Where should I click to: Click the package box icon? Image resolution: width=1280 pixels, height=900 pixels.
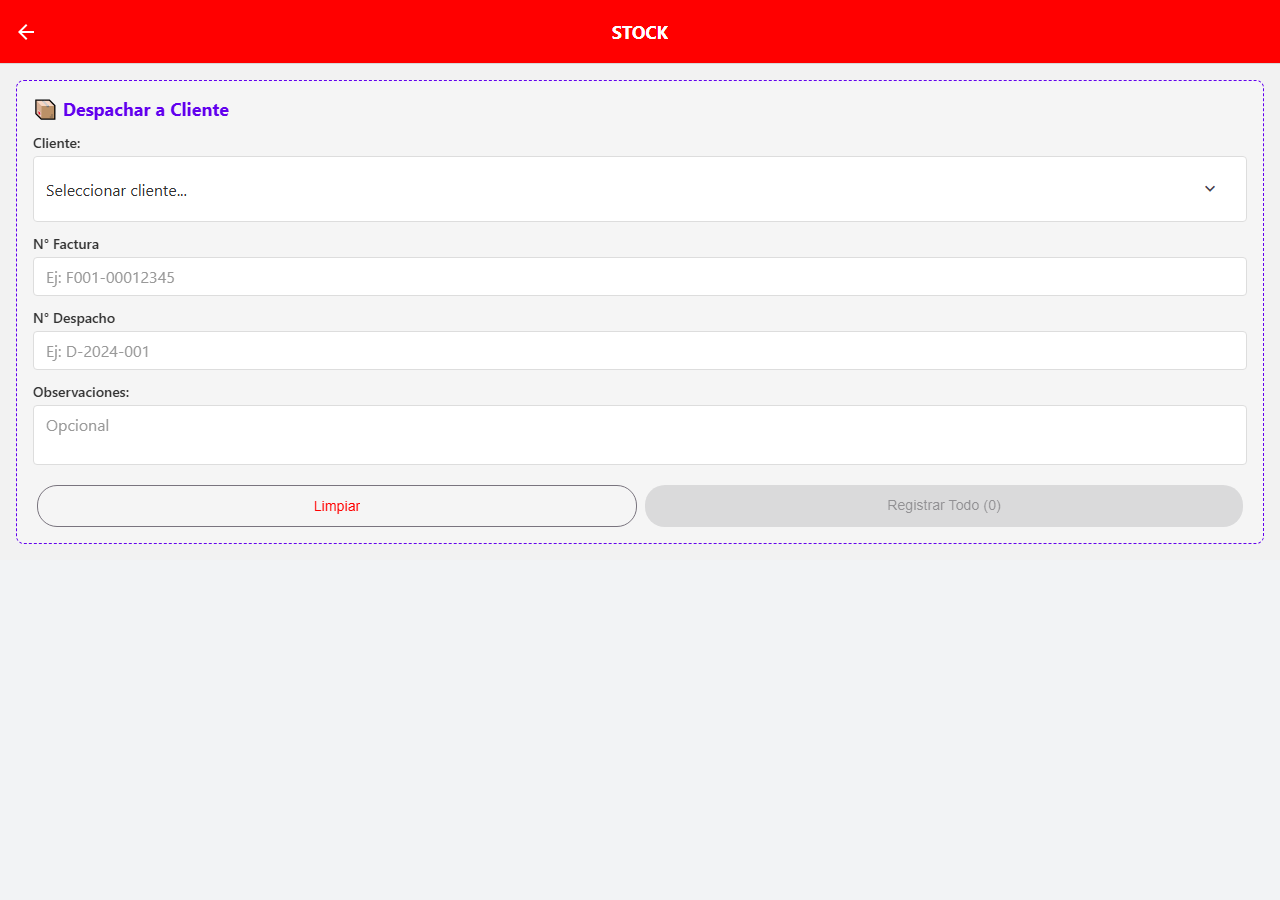(45, 110)
